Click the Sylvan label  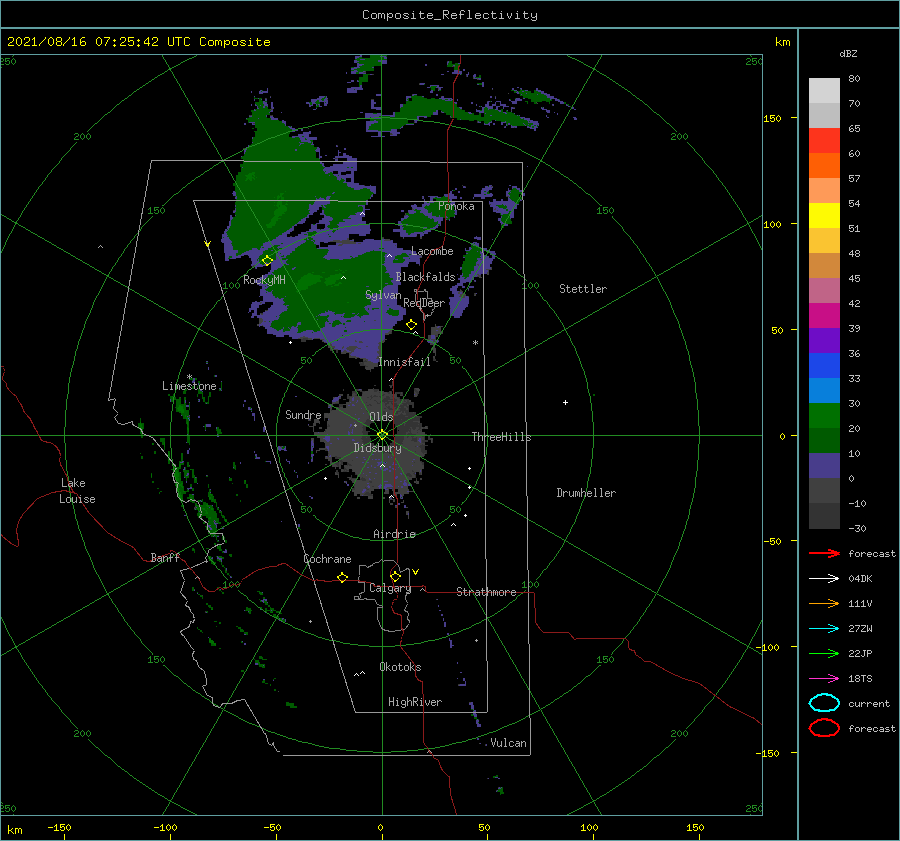tap(383, 295)
